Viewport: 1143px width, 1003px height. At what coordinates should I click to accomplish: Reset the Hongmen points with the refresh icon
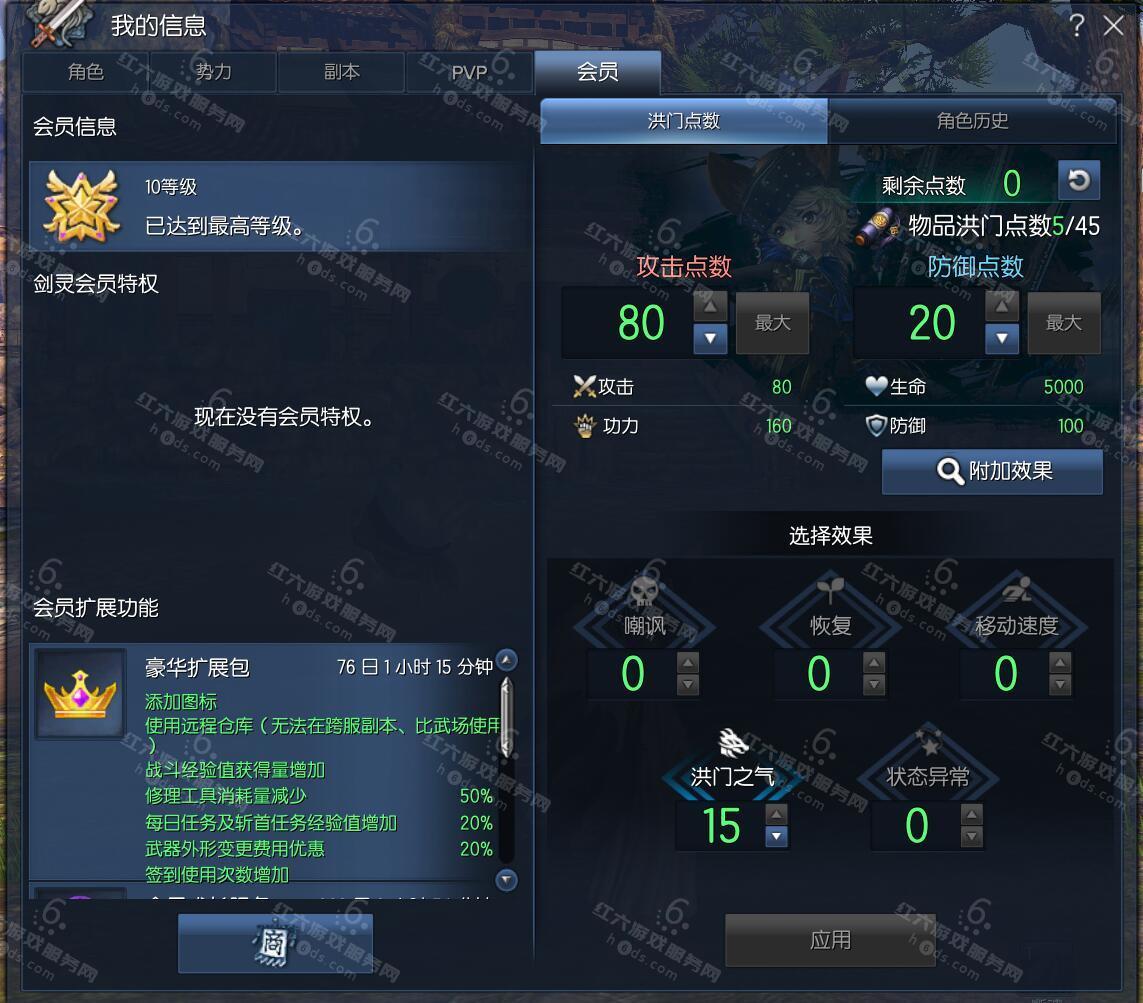[1079, 180]
